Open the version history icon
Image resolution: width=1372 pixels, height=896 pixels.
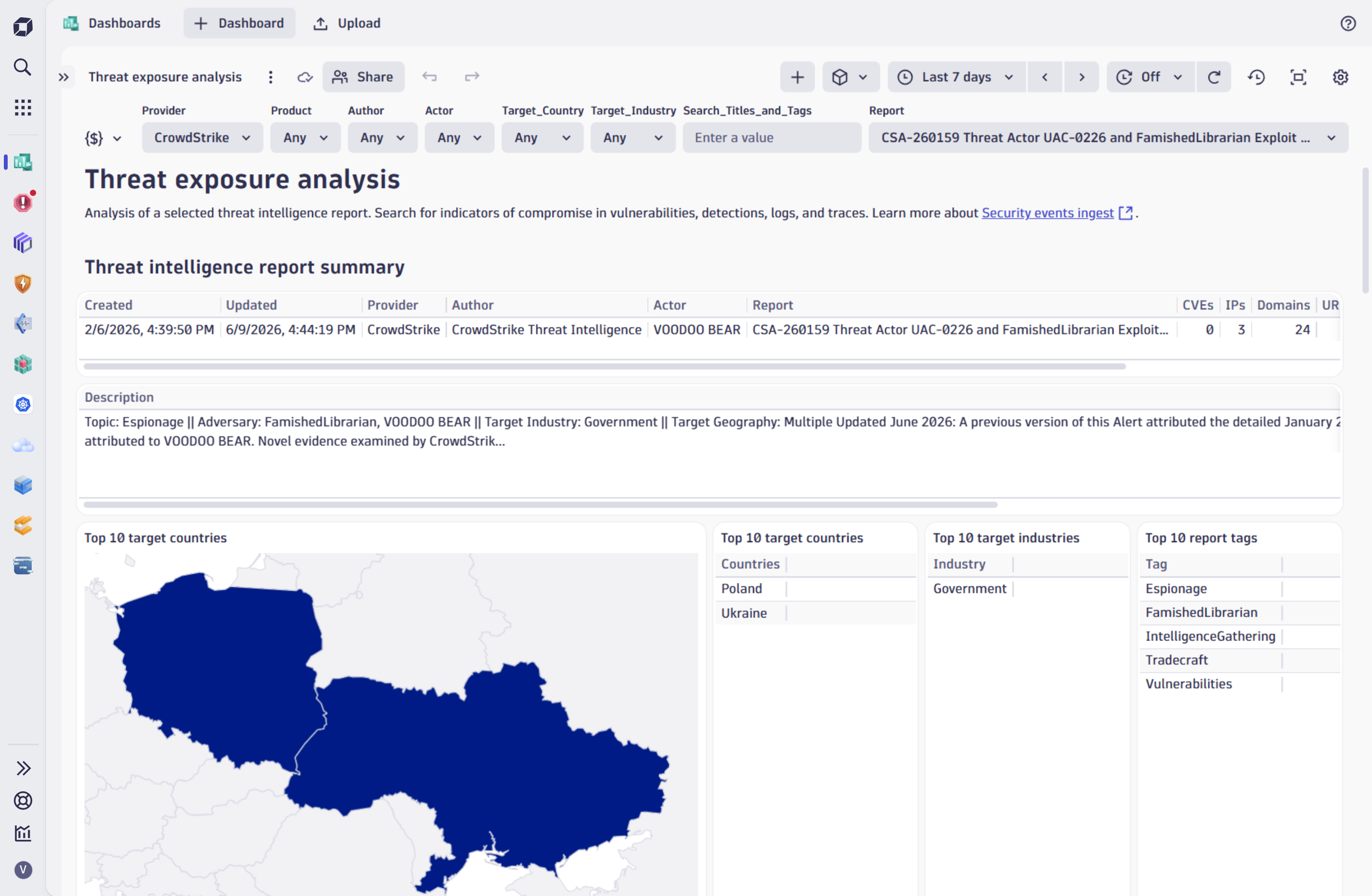pyautogui.click(x=1256, y=77)
